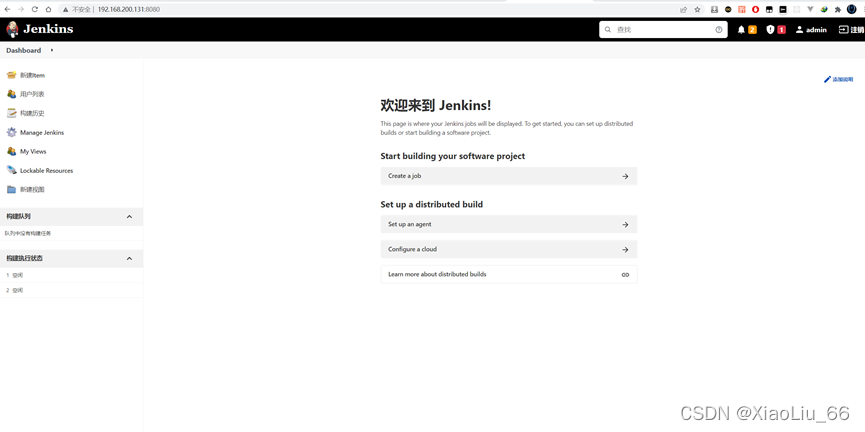The image size is (865, 432).
Task: Click the 欢迎来到 Jenkins! heading
Action: (436, 105)
